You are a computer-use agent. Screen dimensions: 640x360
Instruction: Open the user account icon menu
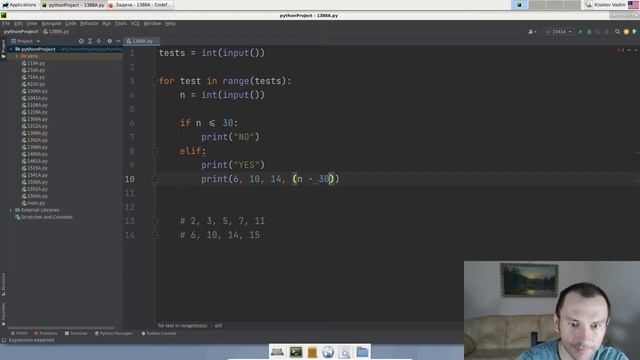532,32
